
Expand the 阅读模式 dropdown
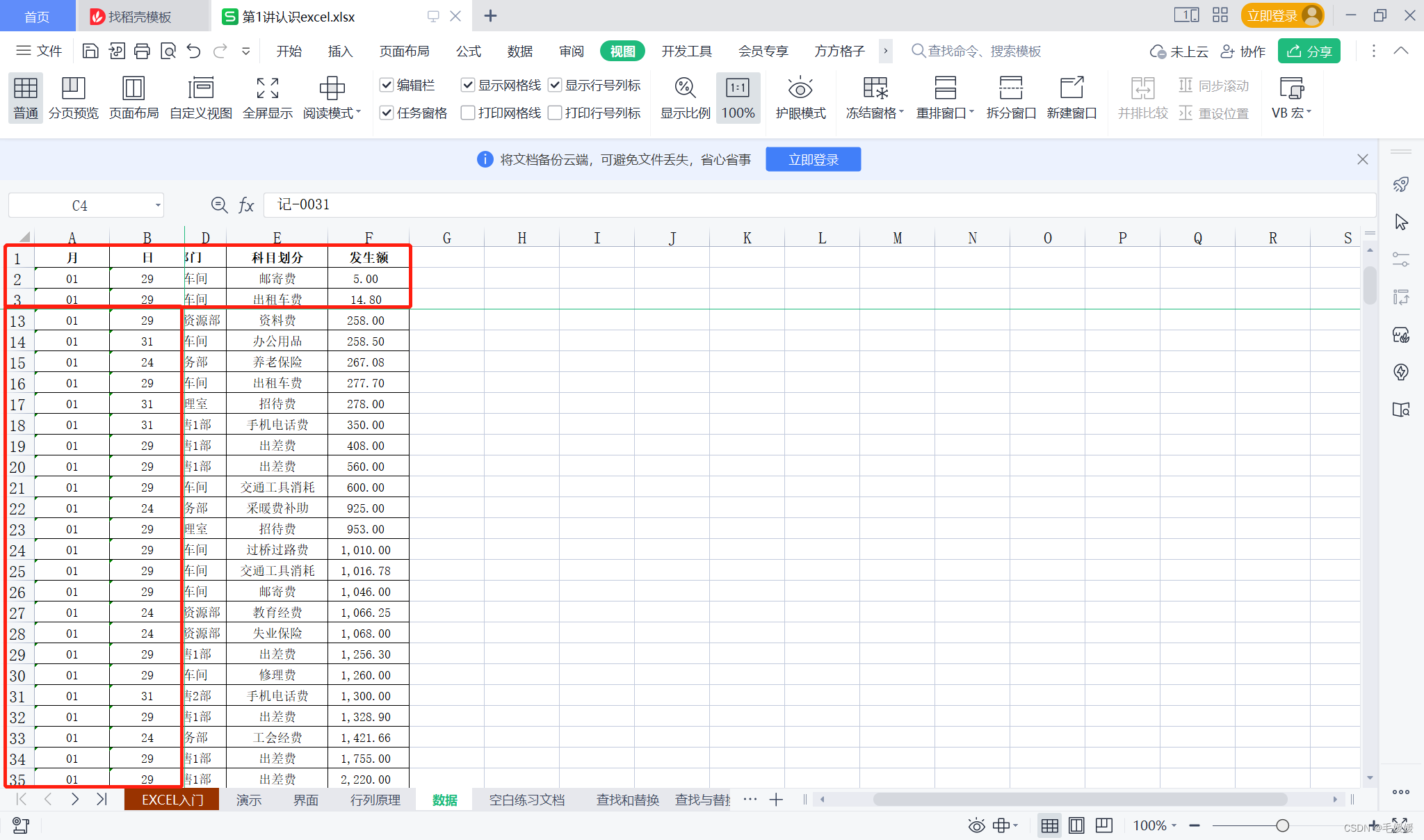pos(359,112)
